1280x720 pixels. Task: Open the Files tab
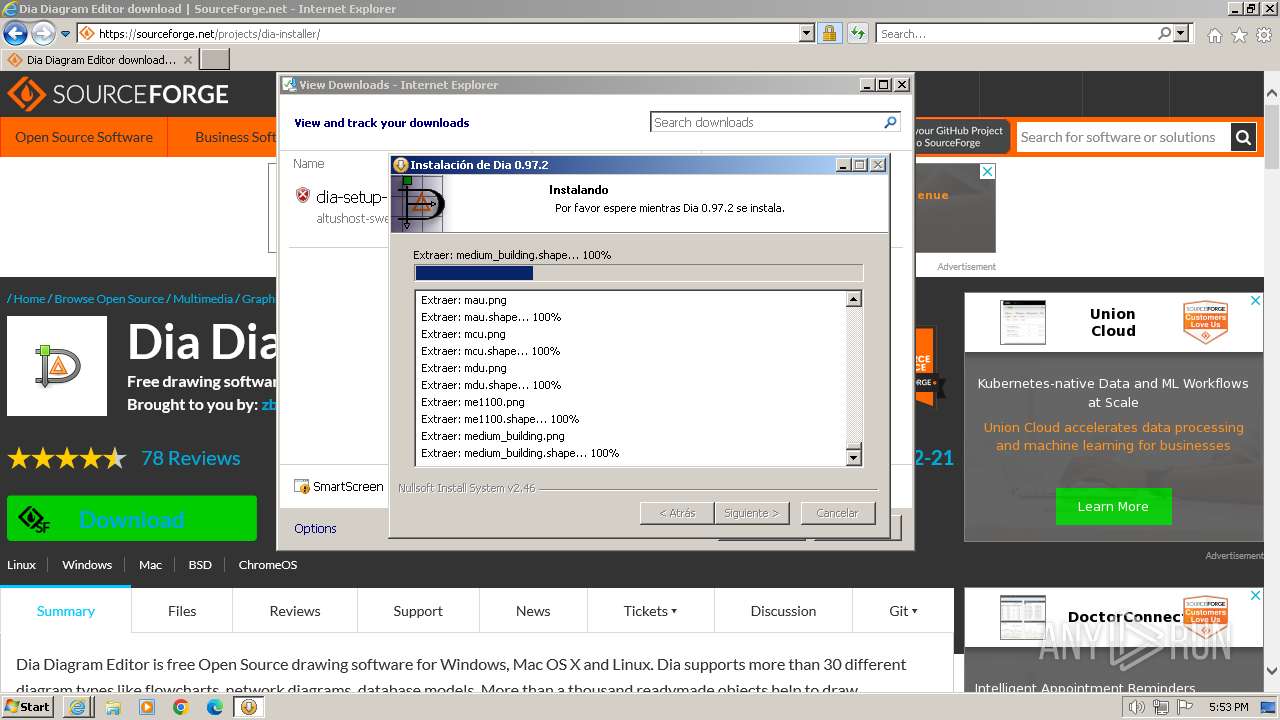tap(182, 611)
